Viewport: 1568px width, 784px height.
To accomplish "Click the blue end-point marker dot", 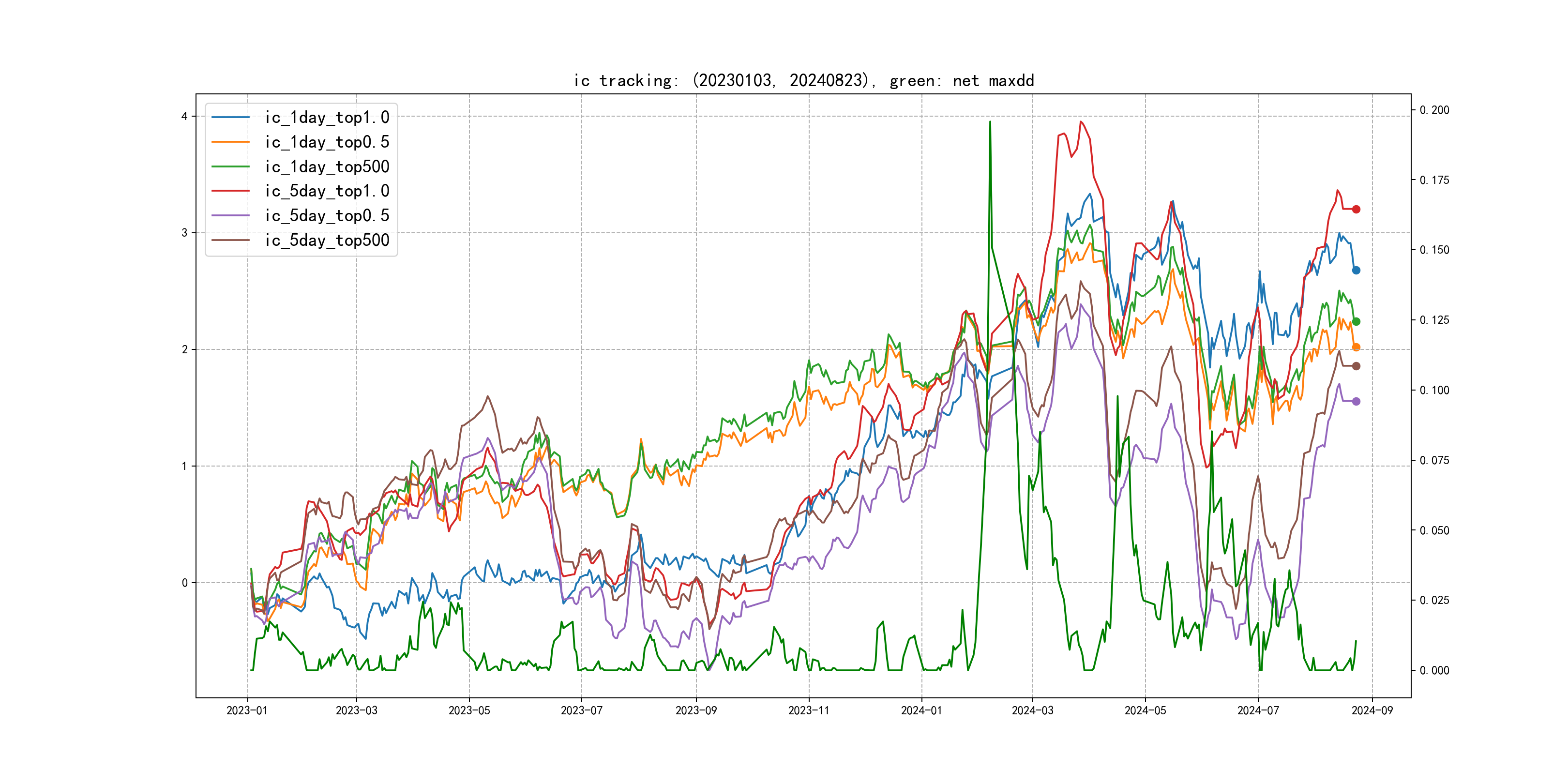I will click(x=1356, y=270).
